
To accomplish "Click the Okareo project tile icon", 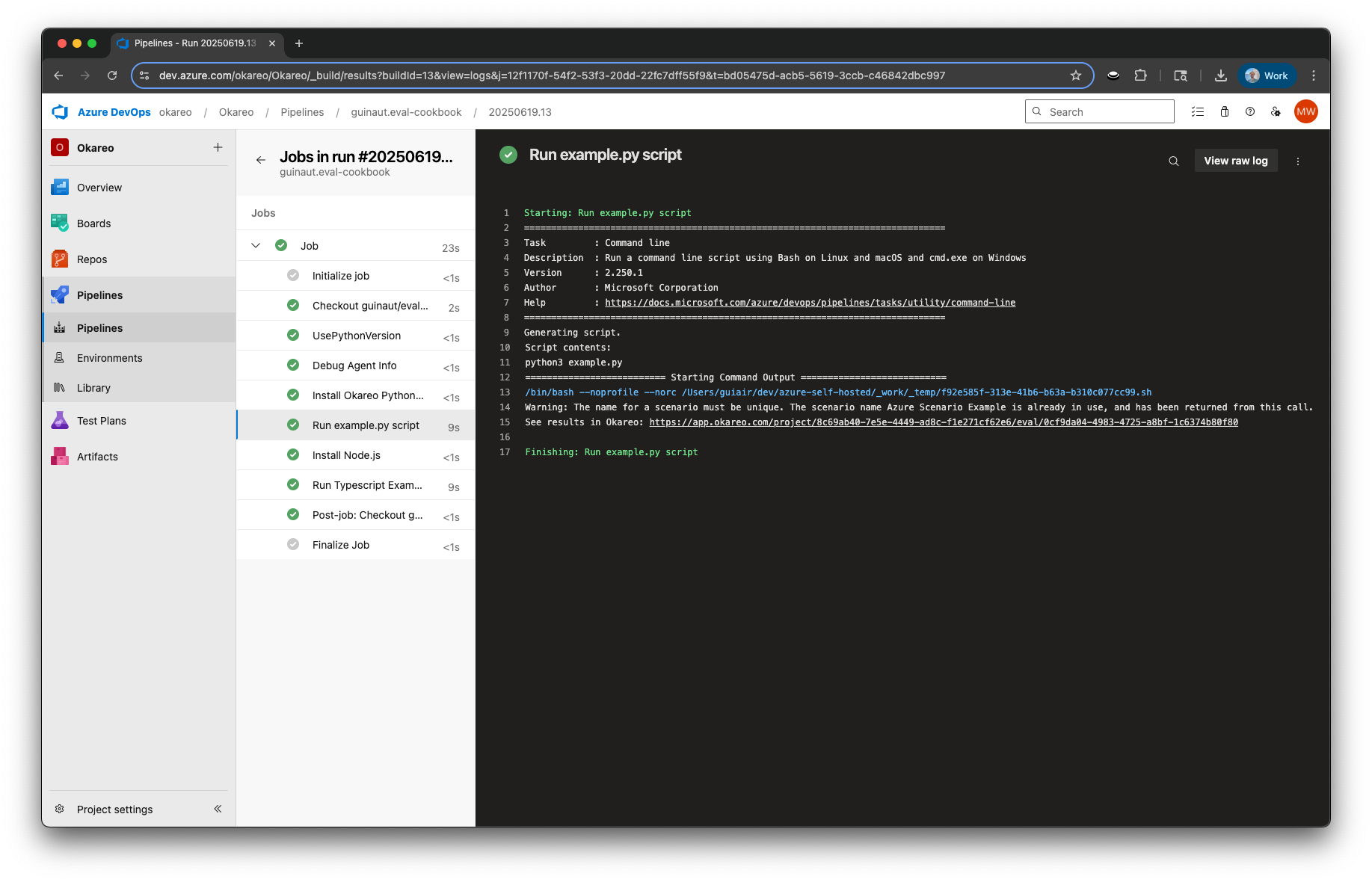I will pos(60,147).
